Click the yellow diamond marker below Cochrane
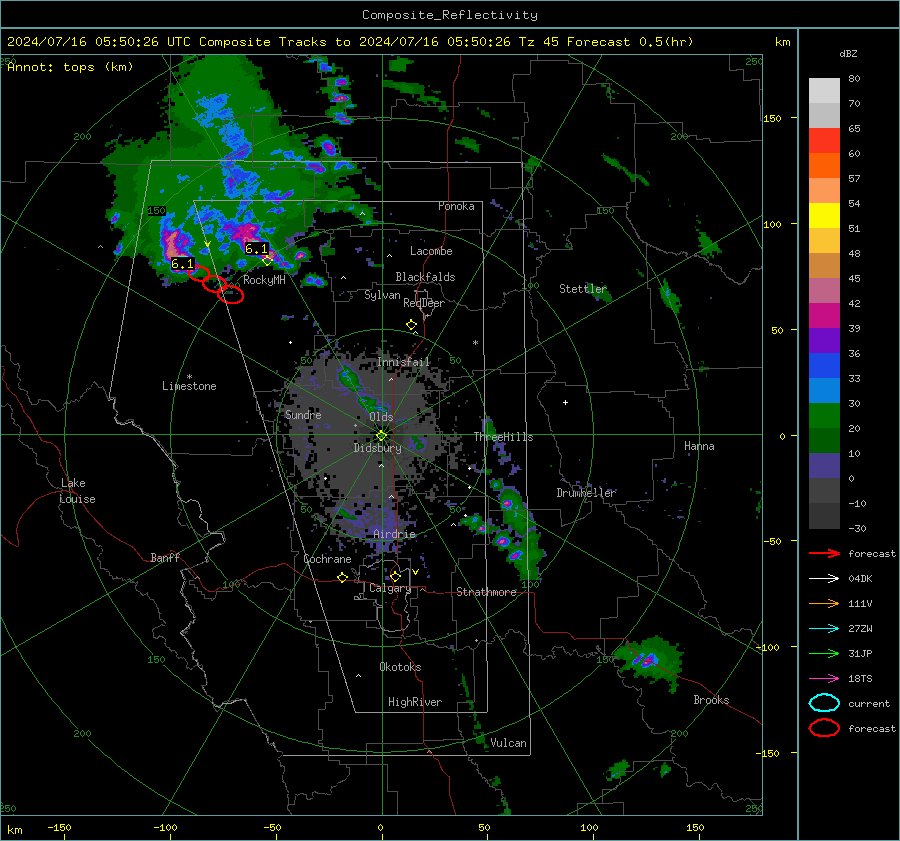The image size is (900, 841). coord(343,577)
